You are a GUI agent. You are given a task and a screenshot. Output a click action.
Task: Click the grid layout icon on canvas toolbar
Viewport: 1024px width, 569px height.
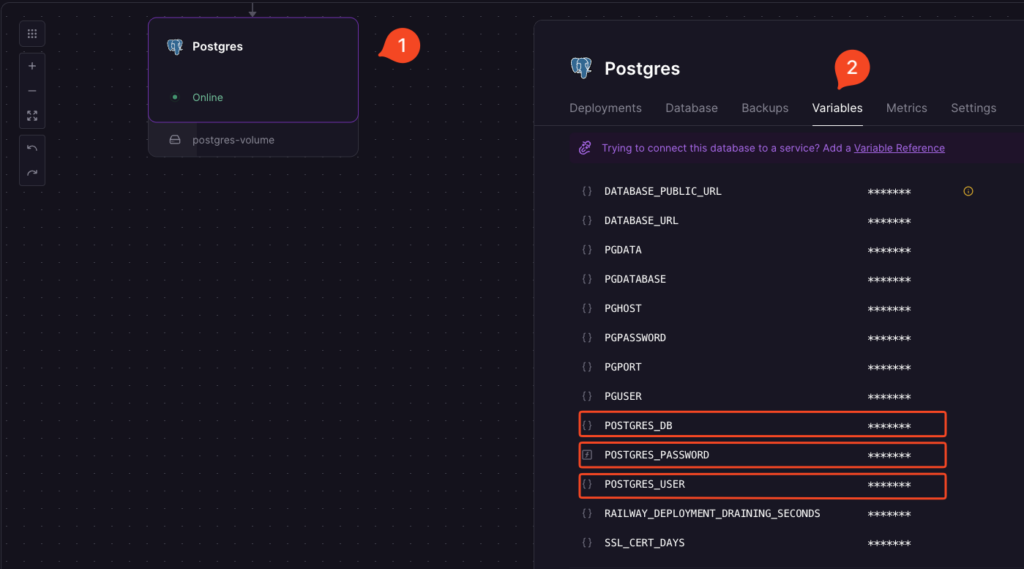[x=32, y=34]
